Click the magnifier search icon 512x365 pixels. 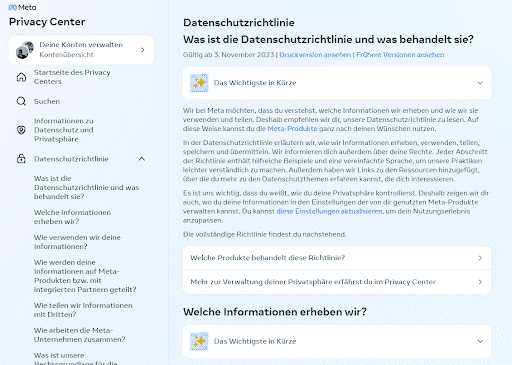21,101
